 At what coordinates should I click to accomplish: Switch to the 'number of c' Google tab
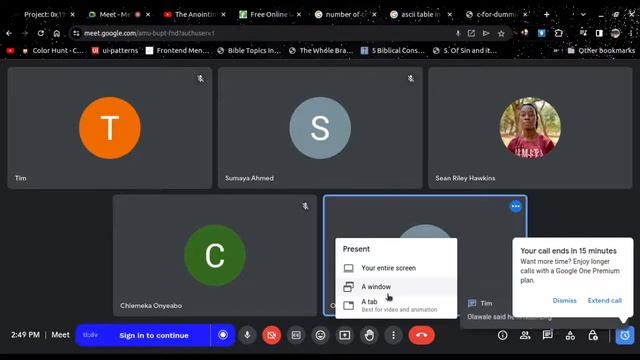[345, 14]
